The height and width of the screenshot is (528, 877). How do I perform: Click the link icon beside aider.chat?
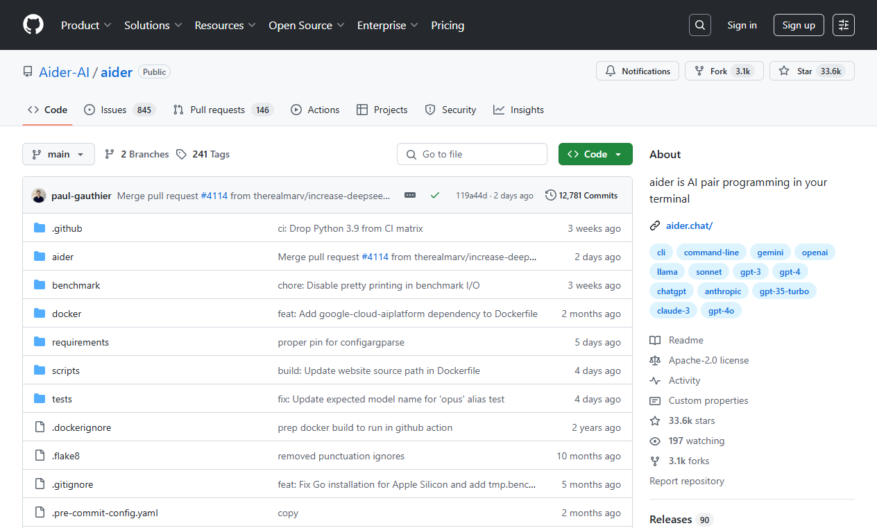(654, 225)
